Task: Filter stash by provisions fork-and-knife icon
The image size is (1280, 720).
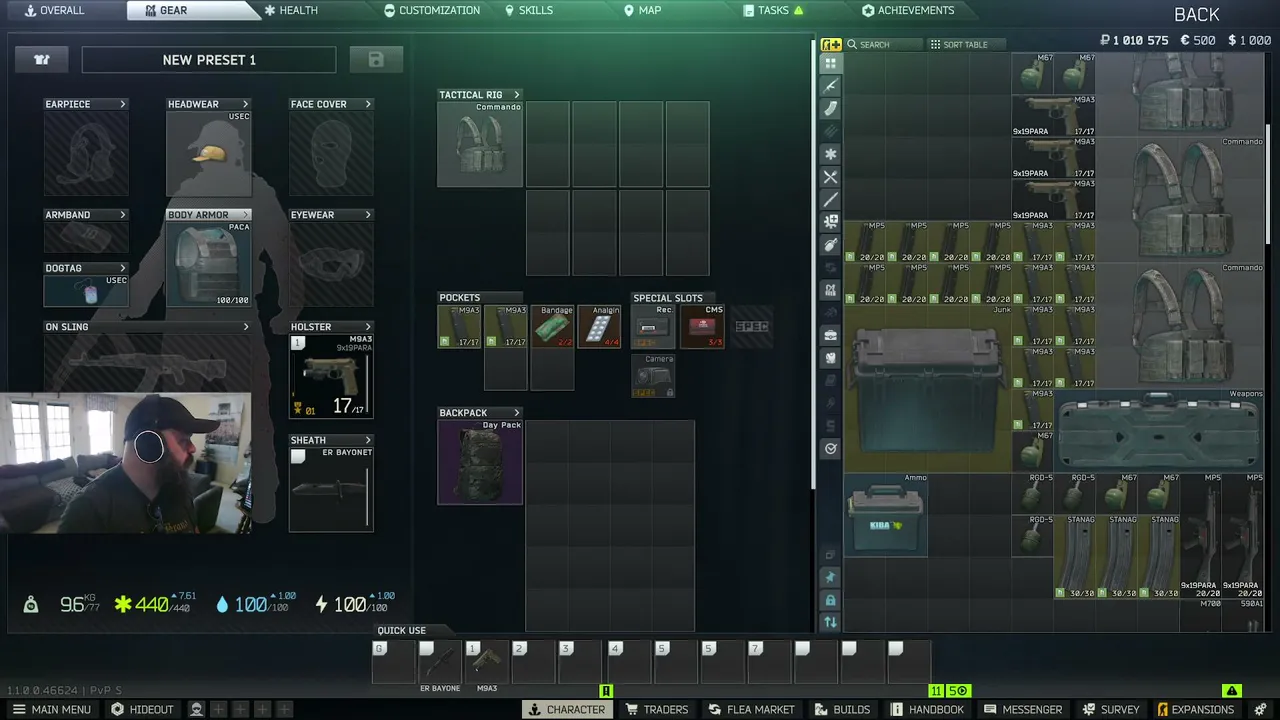Action: tap(830, 177)
